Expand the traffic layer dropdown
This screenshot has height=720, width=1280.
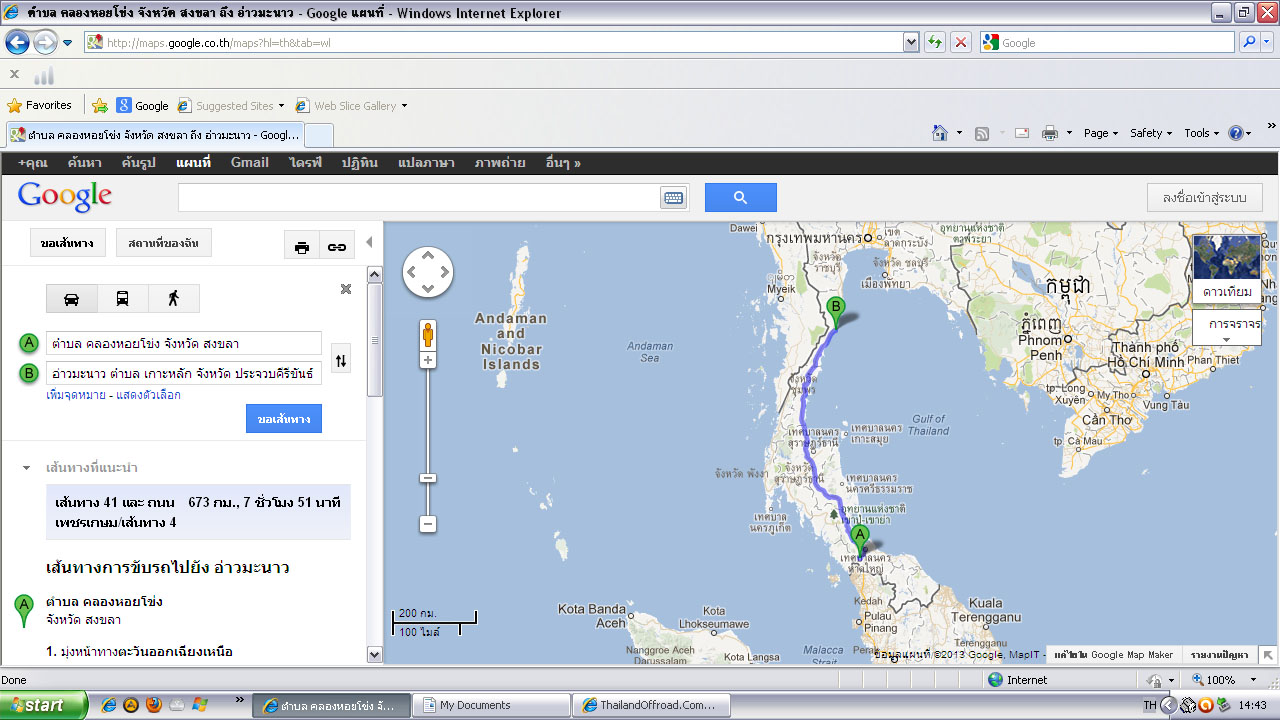tap(1227, 339)
